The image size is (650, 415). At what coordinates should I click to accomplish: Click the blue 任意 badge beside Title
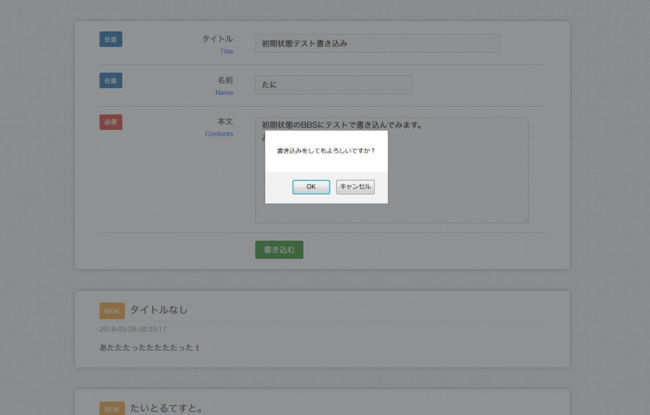coord(110,39)
